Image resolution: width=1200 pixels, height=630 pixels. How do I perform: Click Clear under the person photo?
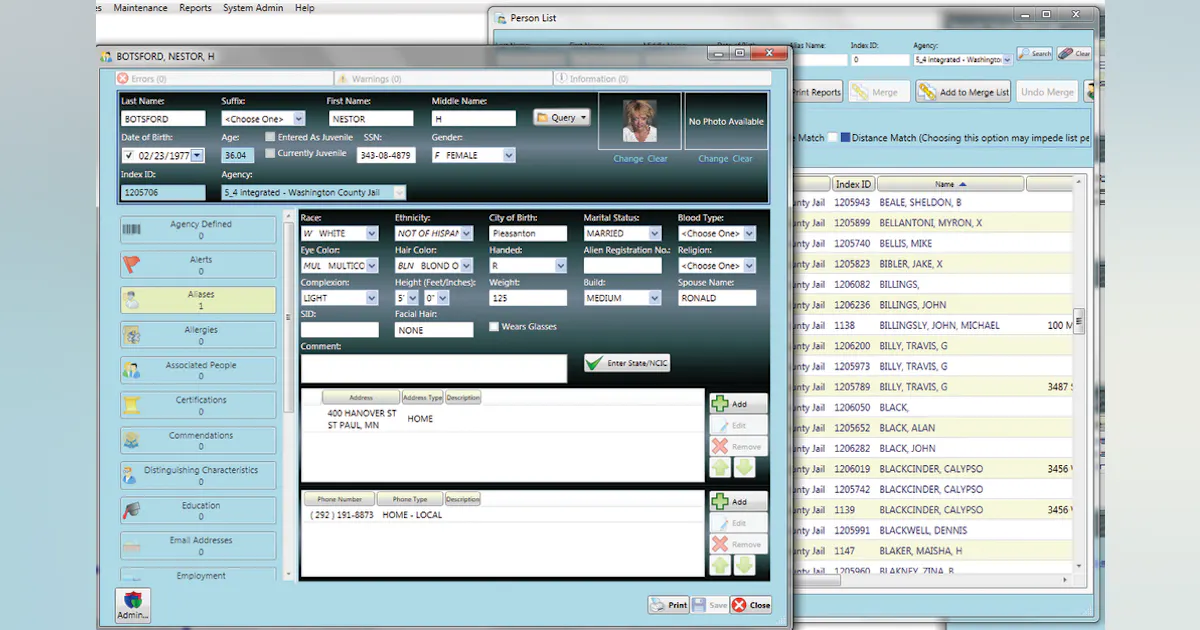(x=657, y=159)
